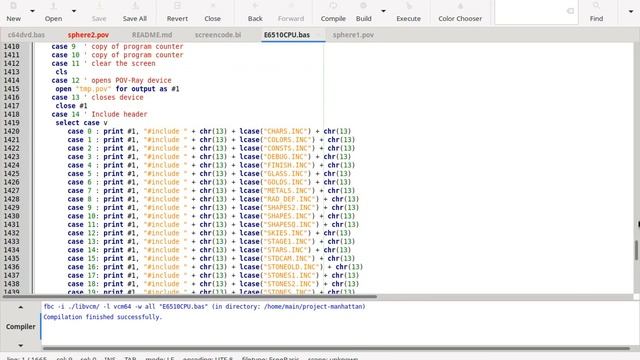This screenshot has height=360, width=640.
Task: Switch to the sphere2.pov tab
Action: click(x=88, y=35)
